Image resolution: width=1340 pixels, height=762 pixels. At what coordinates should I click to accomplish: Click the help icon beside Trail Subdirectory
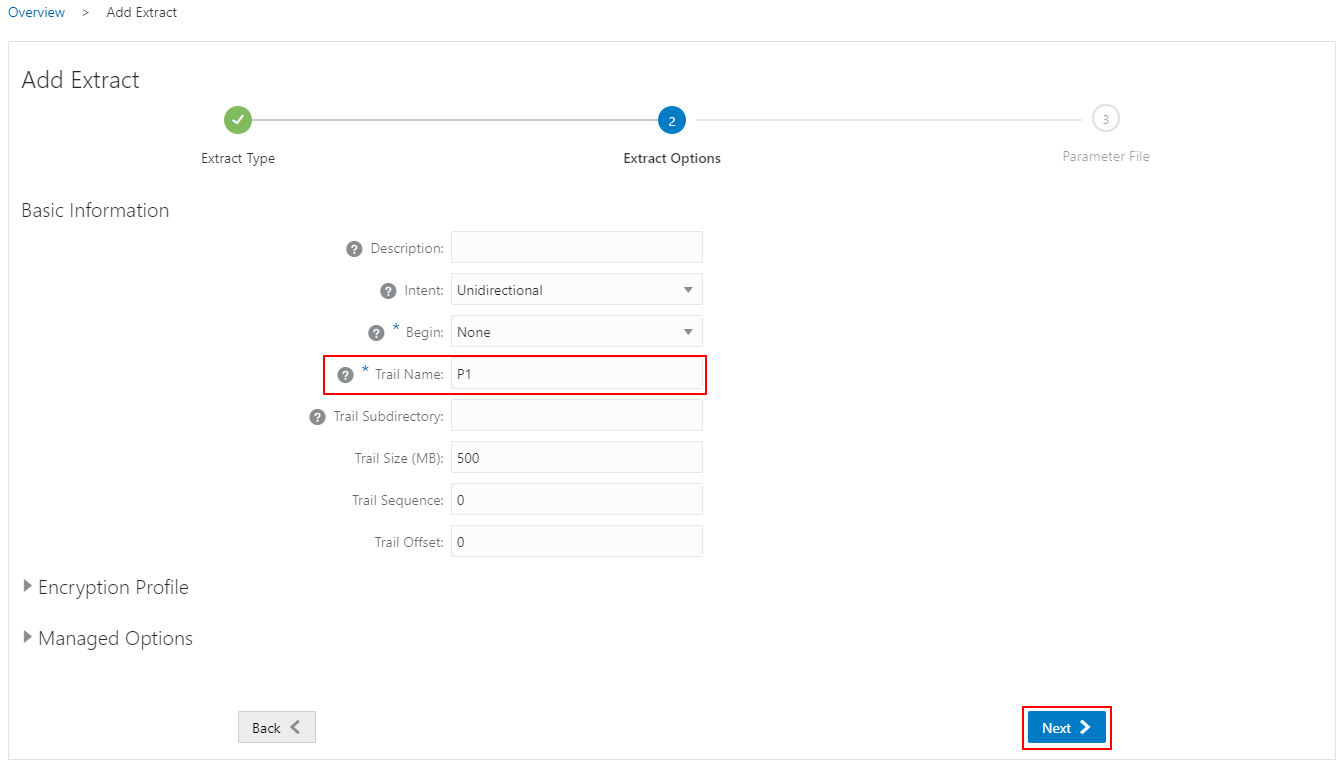(318, 417)
